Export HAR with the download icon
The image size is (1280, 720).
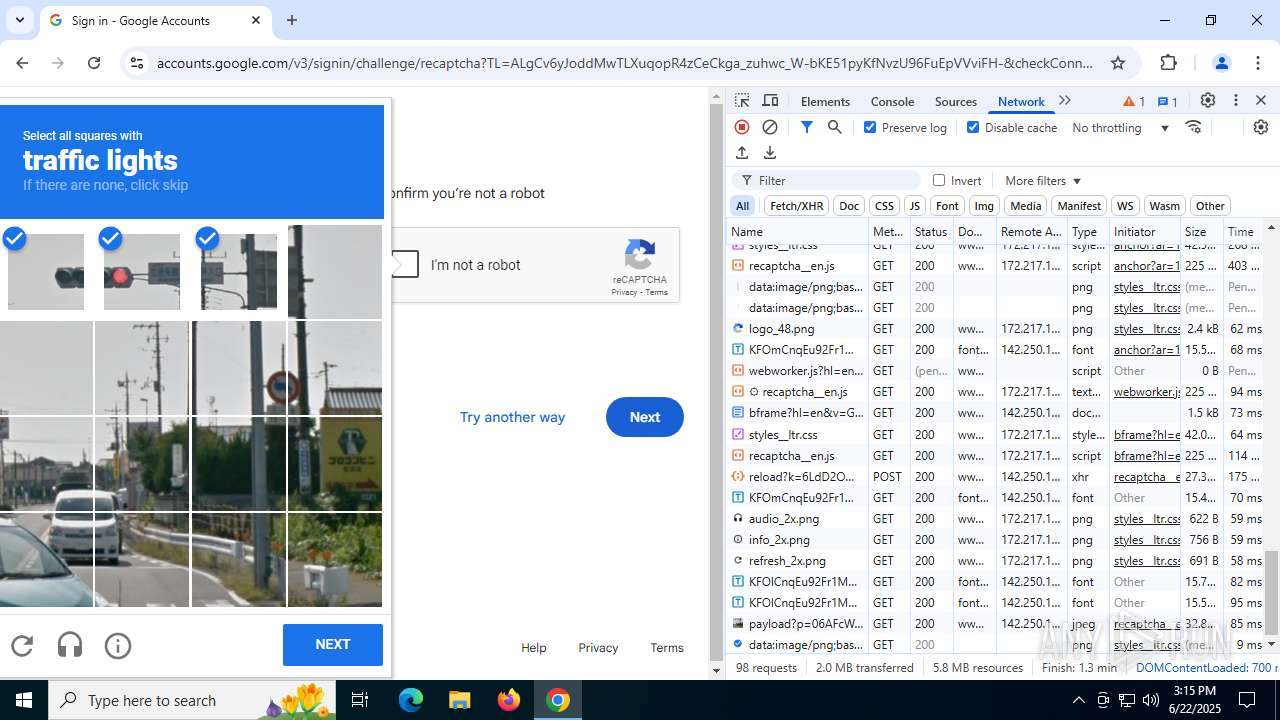pyautogui.click(x=770, y=153)
